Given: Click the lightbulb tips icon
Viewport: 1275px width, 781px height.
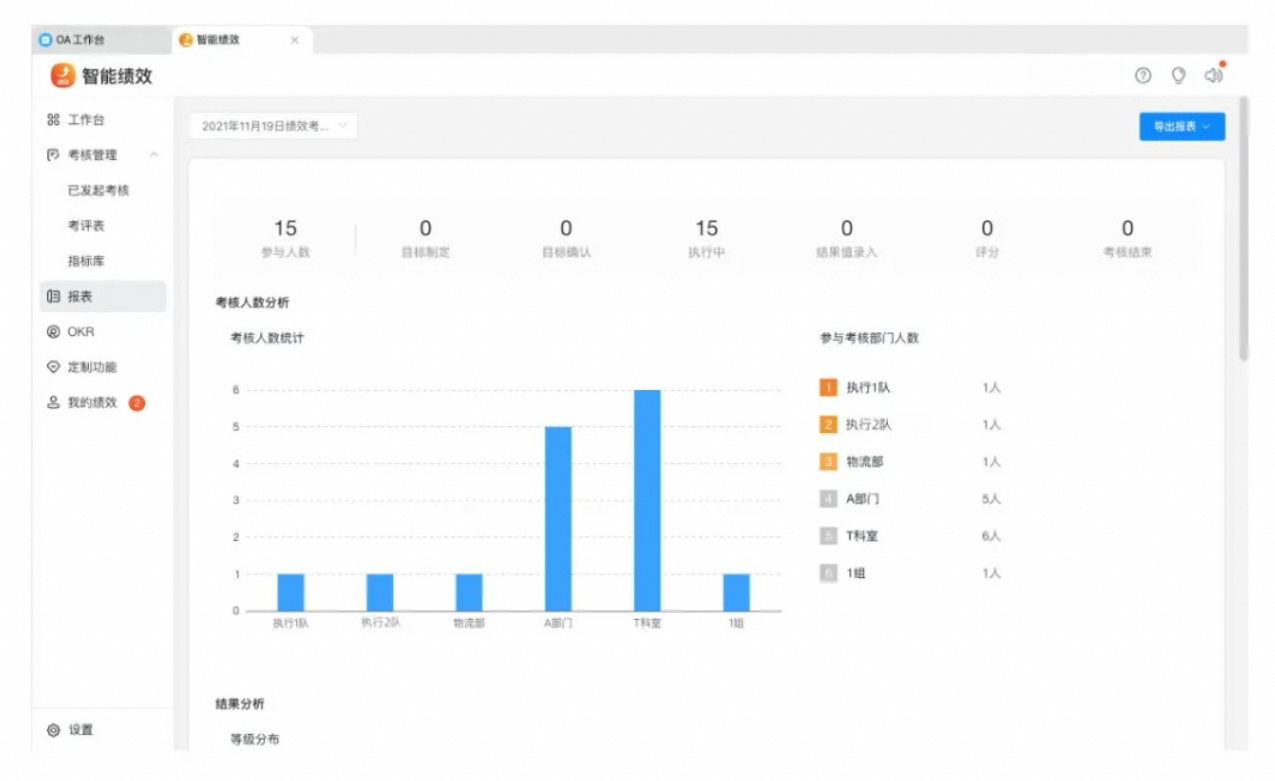Looking at the screenshot, I should (x=1178, y=75).
